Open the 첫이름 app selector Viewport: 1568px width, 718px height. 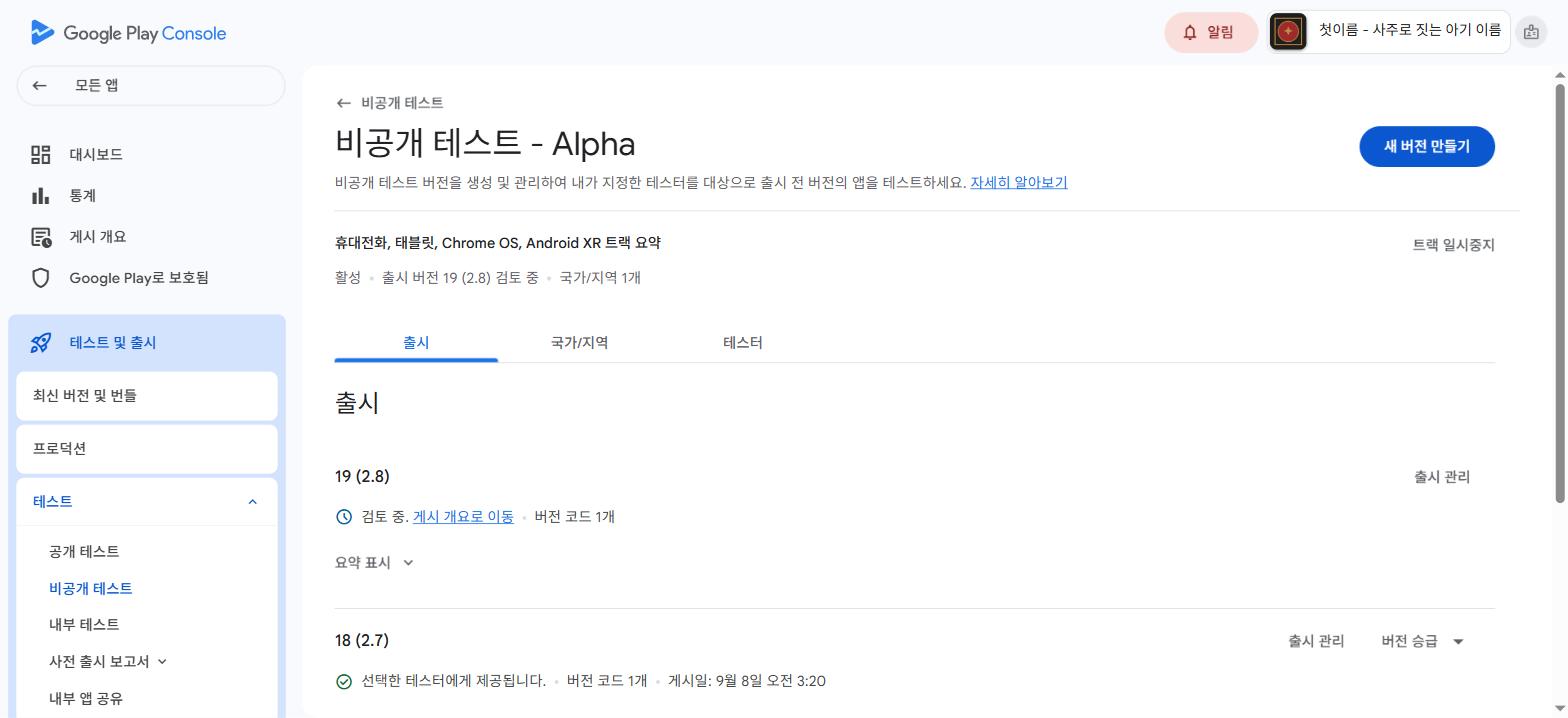[x=1389, y=32]
